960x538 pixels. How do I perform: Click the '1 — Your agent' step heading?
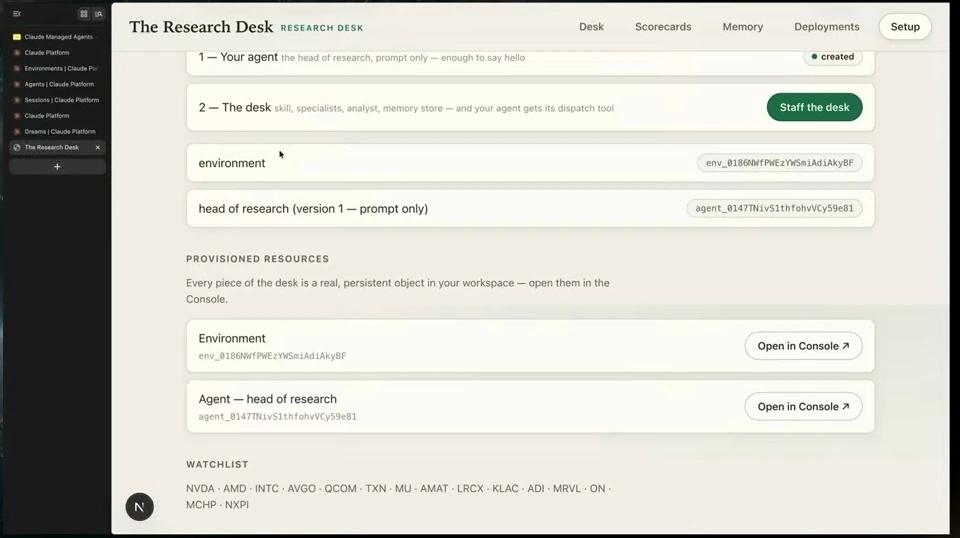pyautogui.click(x=238, y=57)
